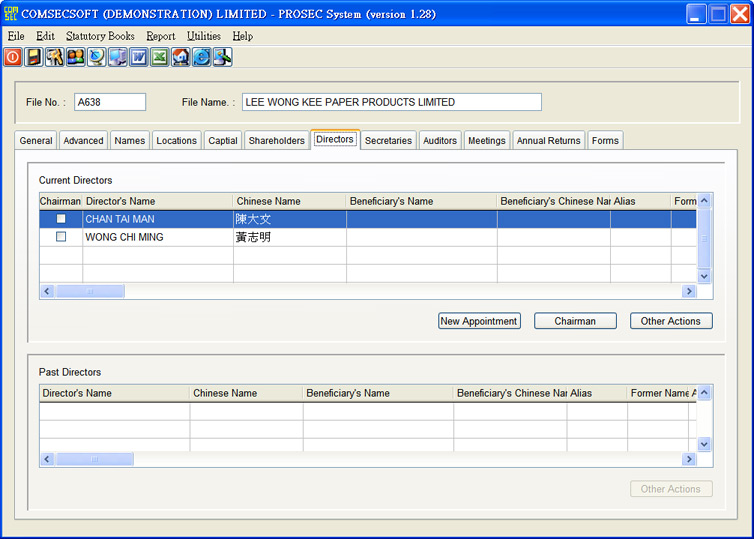Viewport: 754px width, 539px height.
Task: Switch to the Annual Returns tab
Action: pyautogui.click(x=548, y=141)
